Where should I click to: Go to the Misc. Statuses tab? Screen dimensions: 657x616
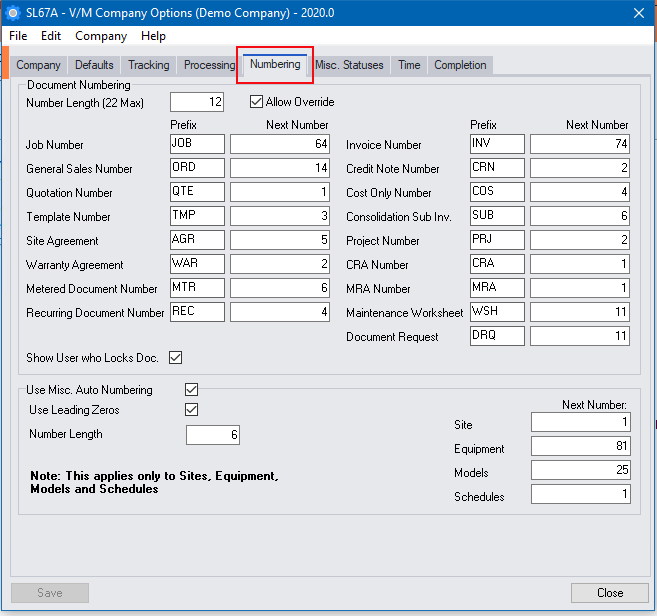[349, 65]
